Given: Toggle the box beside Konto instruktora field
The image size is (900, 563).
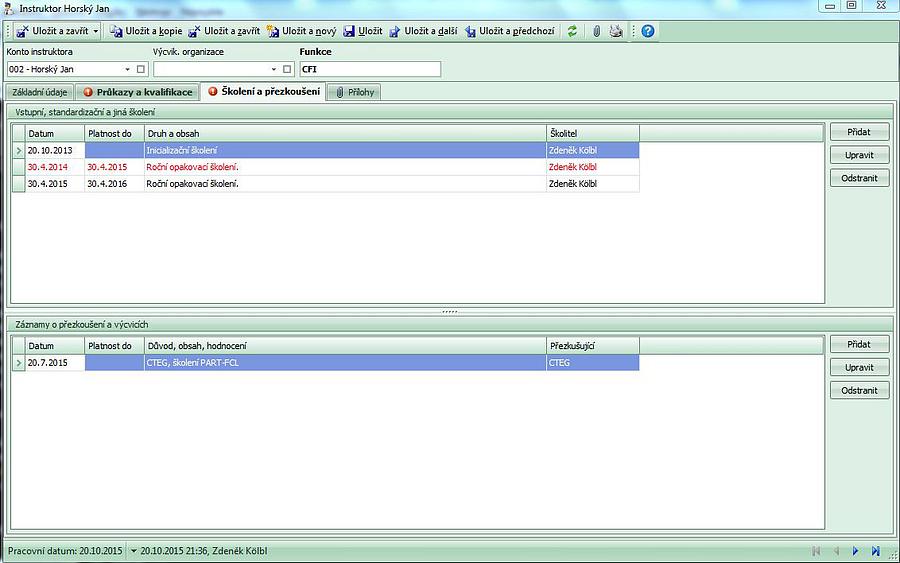Looking at the screenshot, I should [141, 69].
